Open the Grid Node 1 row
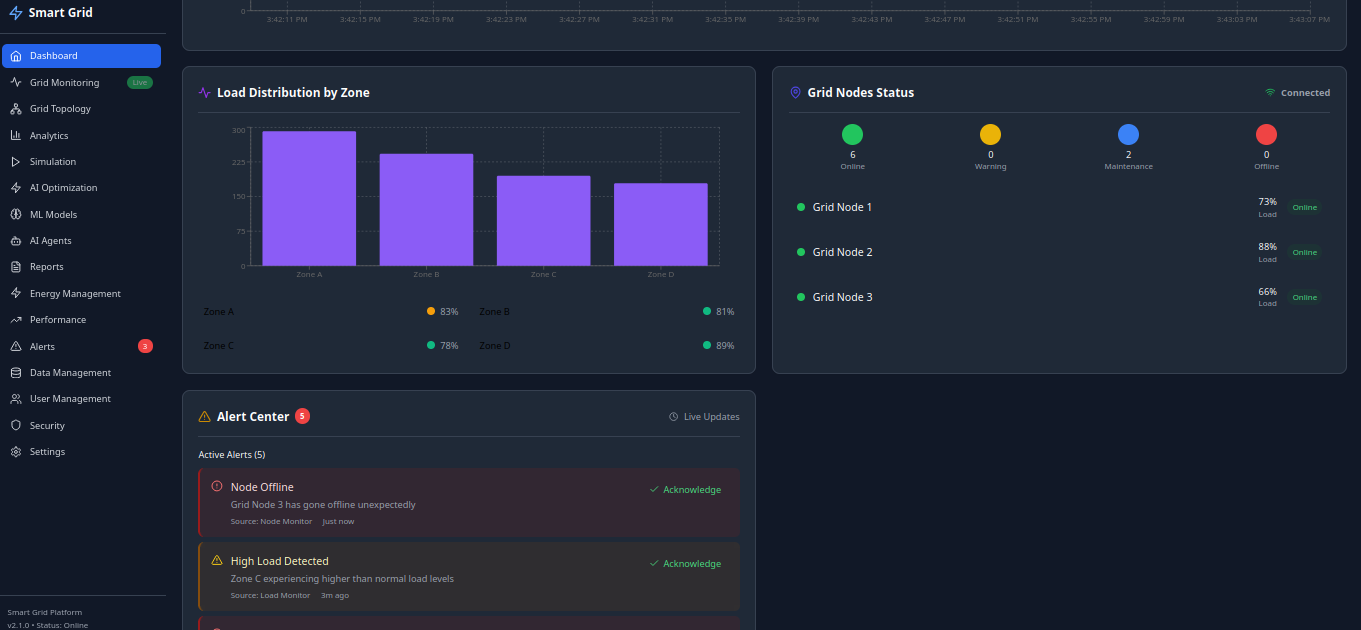Viewport: 1361px width, 630px height. [x=1059, y=207]
